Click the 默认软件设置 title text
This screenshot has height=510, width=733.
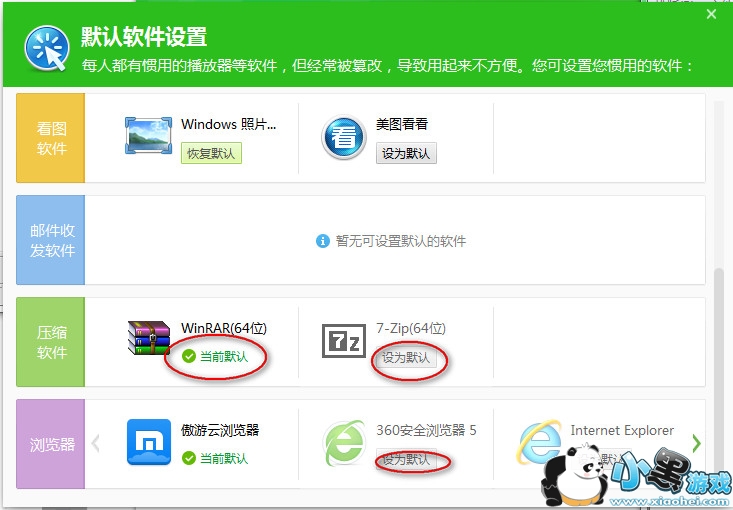[x=144, y=36]
